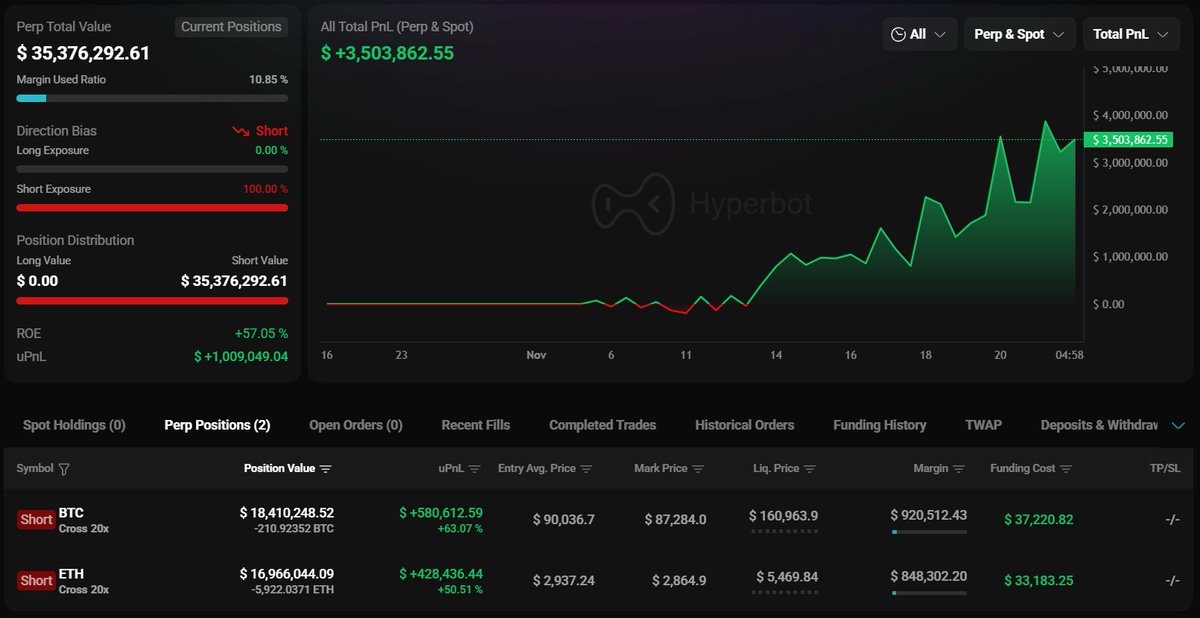Click the uPnL column sort icon

point(475,469)
